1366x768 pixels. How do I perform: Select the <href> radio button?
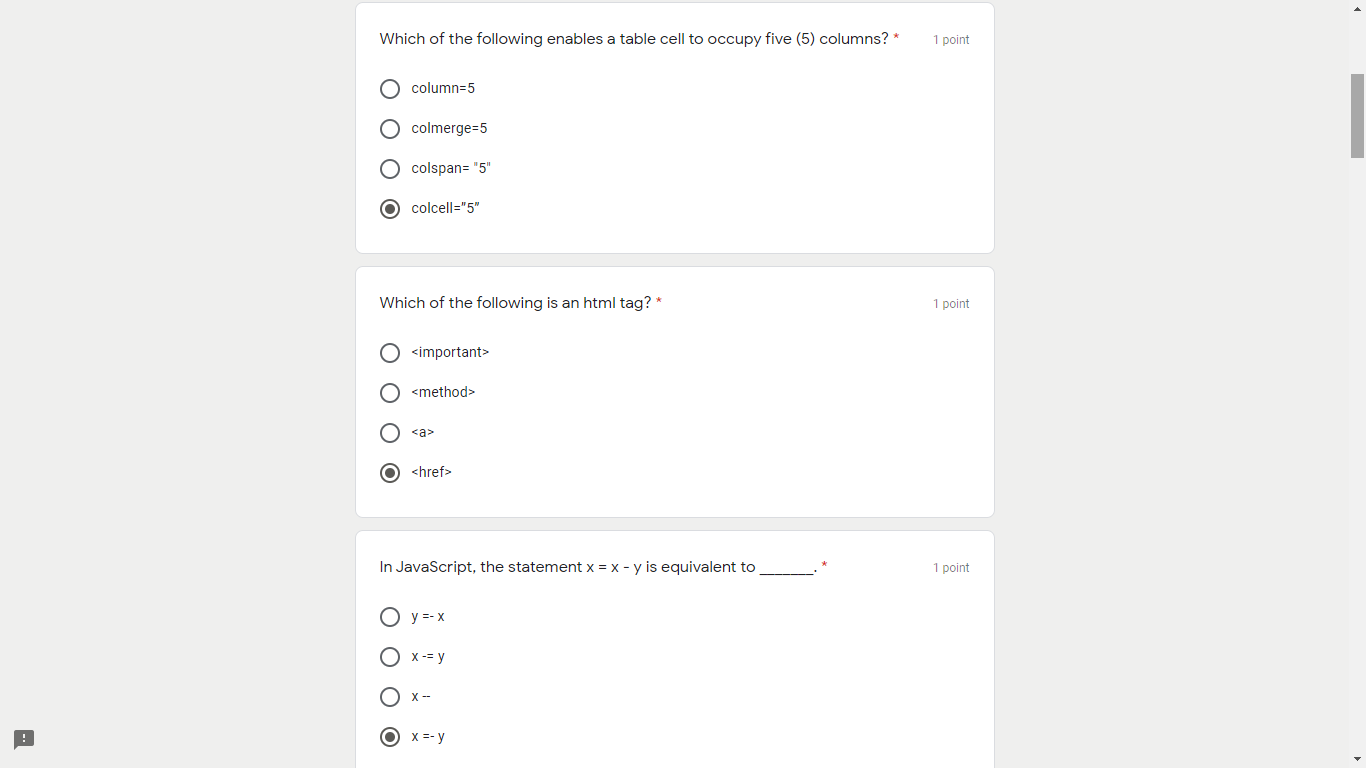pos(390,472)
